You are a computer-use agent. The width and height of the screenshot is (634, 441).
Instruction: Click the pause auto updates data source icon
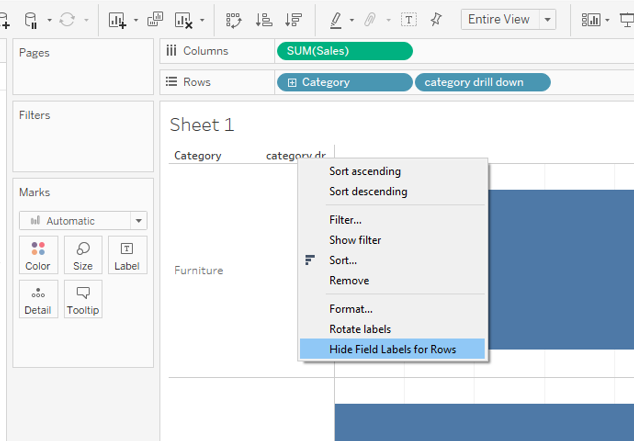31,20
